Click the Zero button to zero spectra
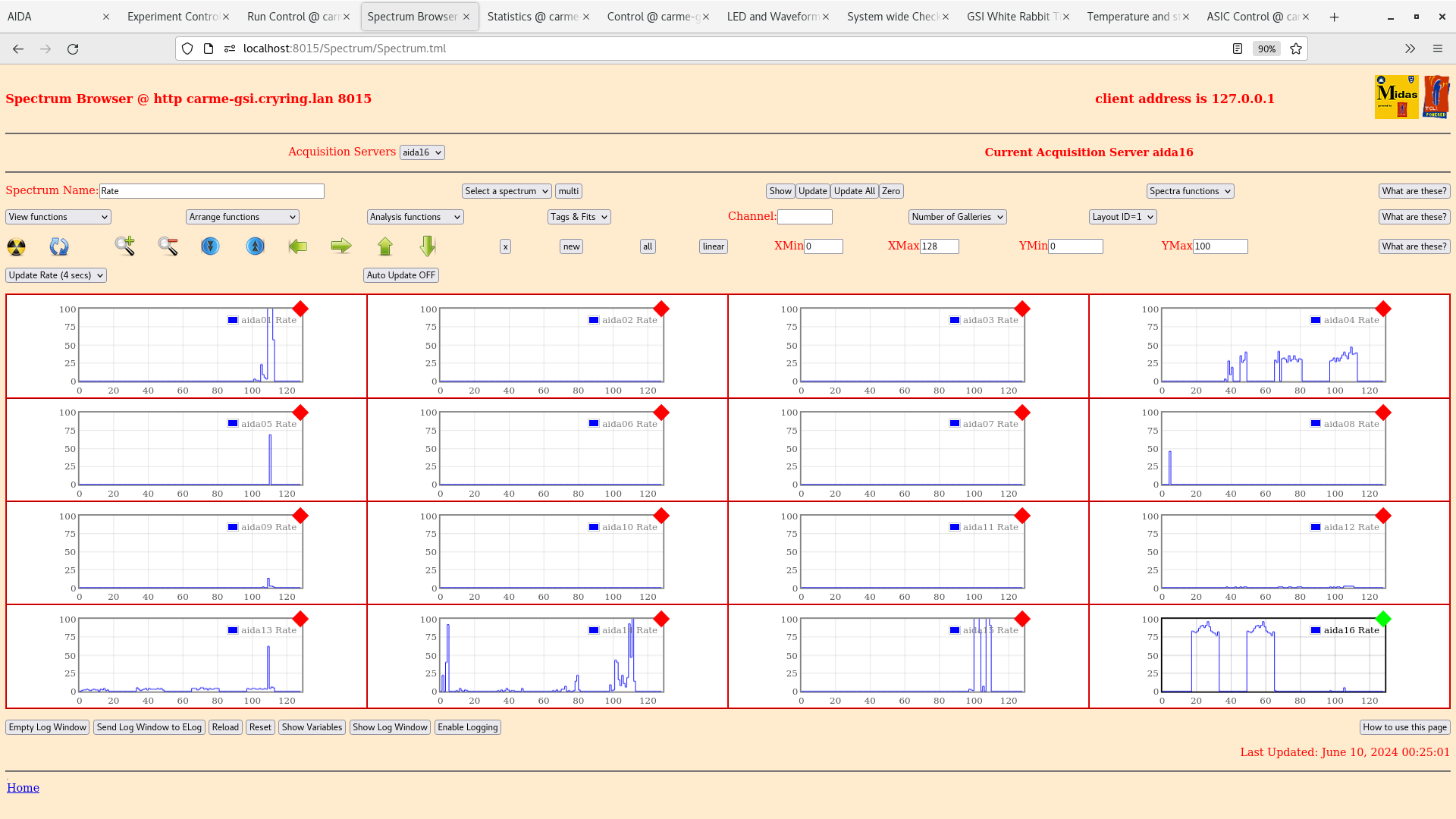This screenshot has width=1456, height=819. [890, 191]
